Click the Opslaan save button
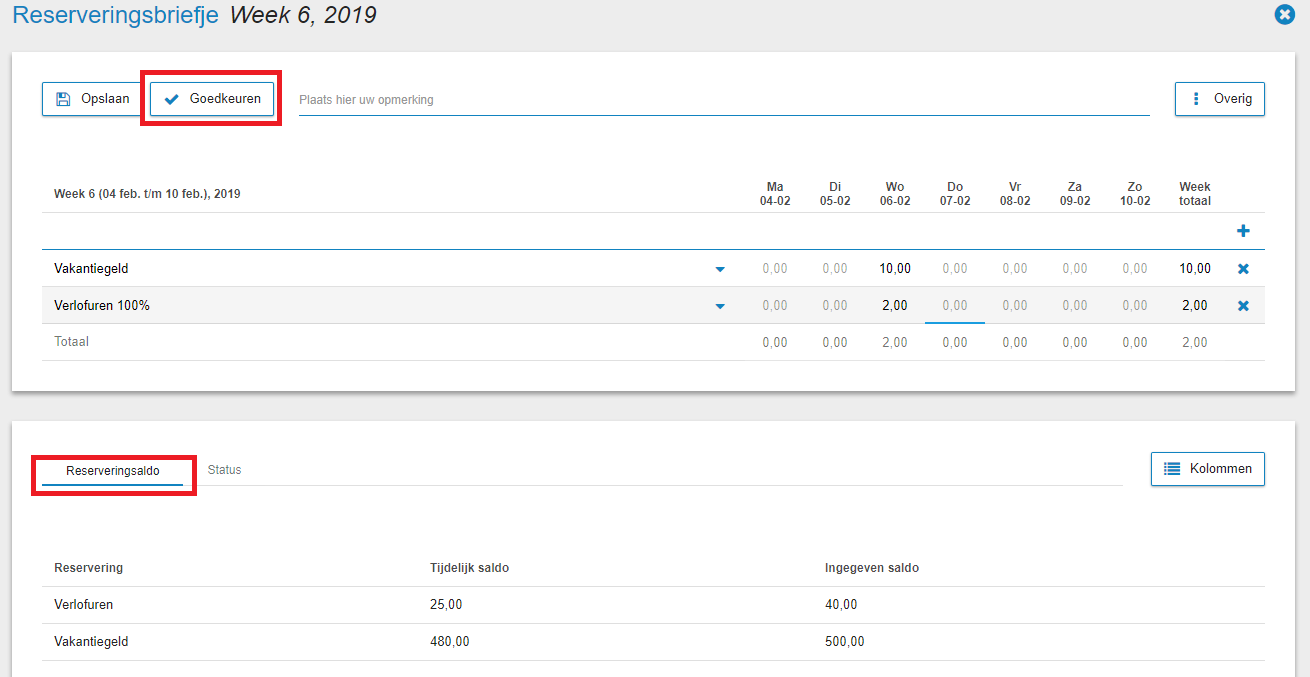Viewport: 1310px width, 677px height. click(92, 99)
